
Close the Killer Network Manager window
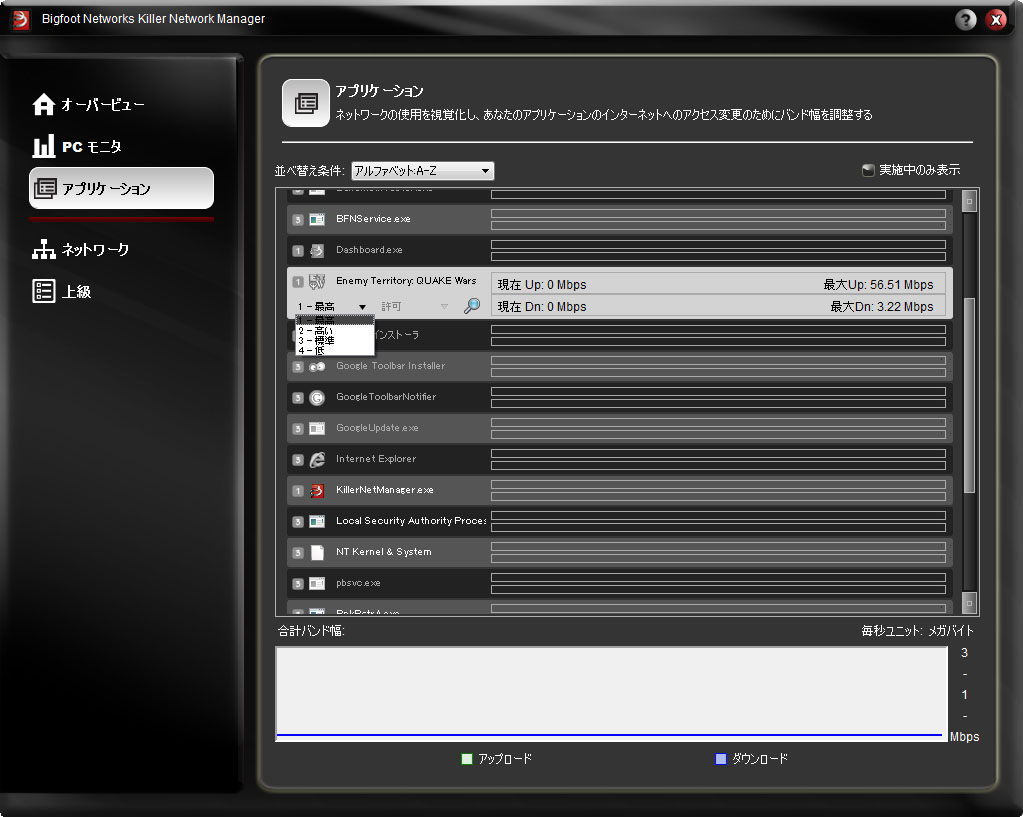[996, 20]
